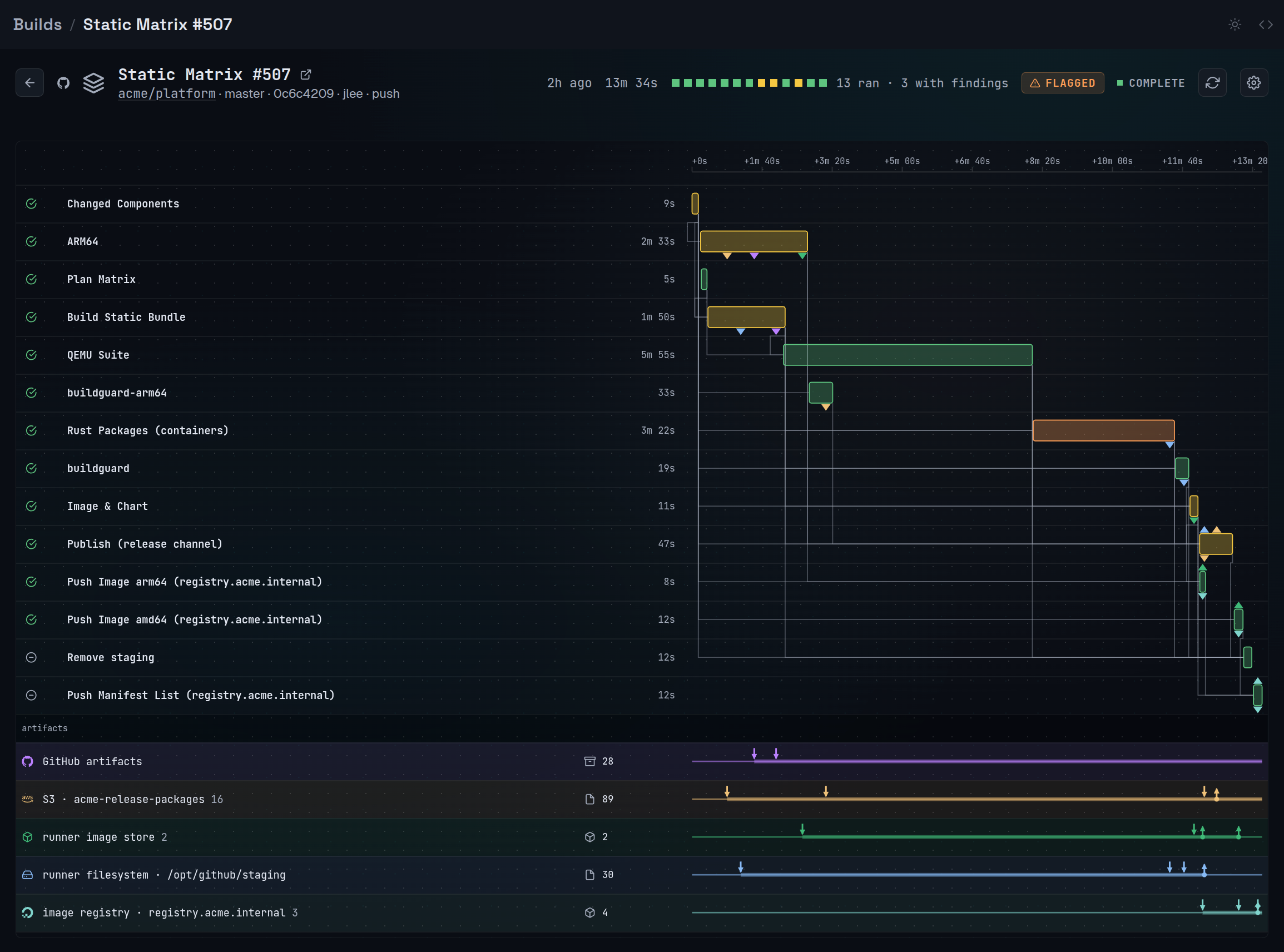Click the FLAGGED warning badge
Viewport: 1284px width, 952px height.
tap(1063, 83)
